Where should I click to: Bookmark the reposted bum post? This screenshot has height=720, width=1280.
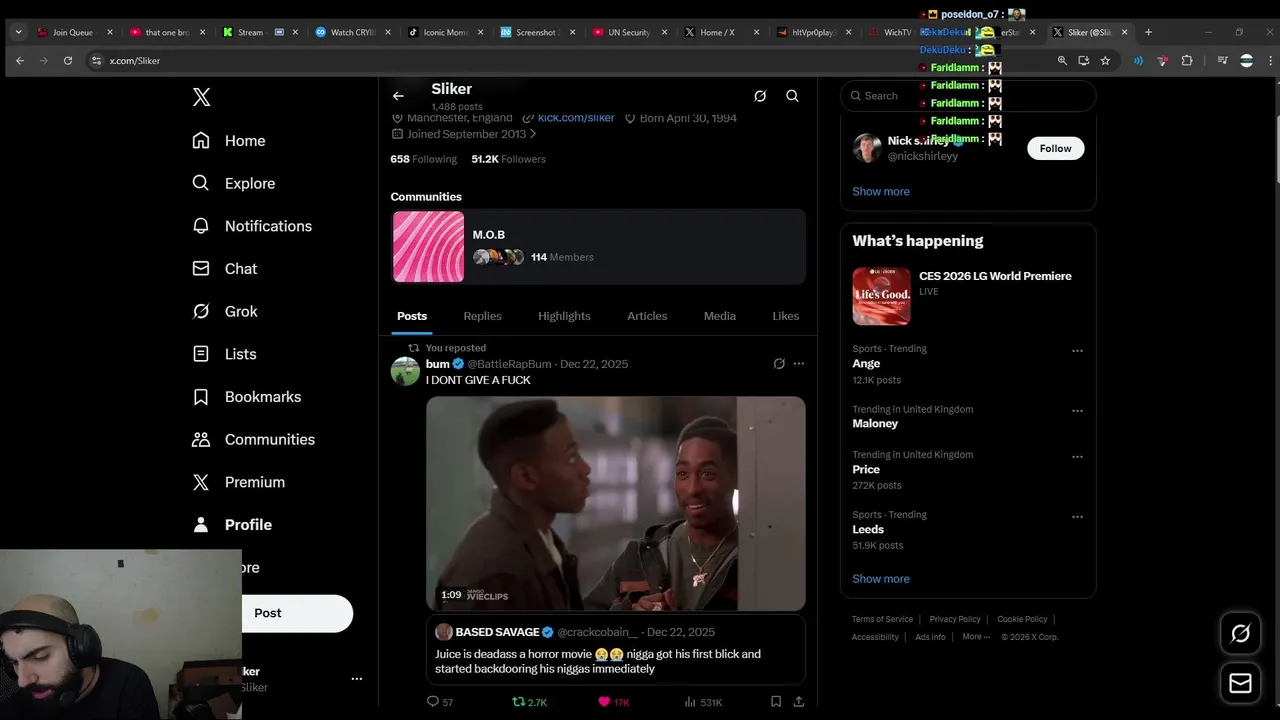tap(776, 702)
